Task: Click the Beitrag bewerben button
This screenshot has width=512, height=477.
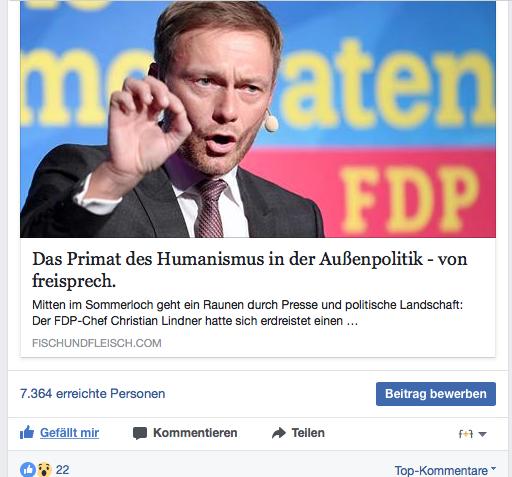Action: coord(436,394)
